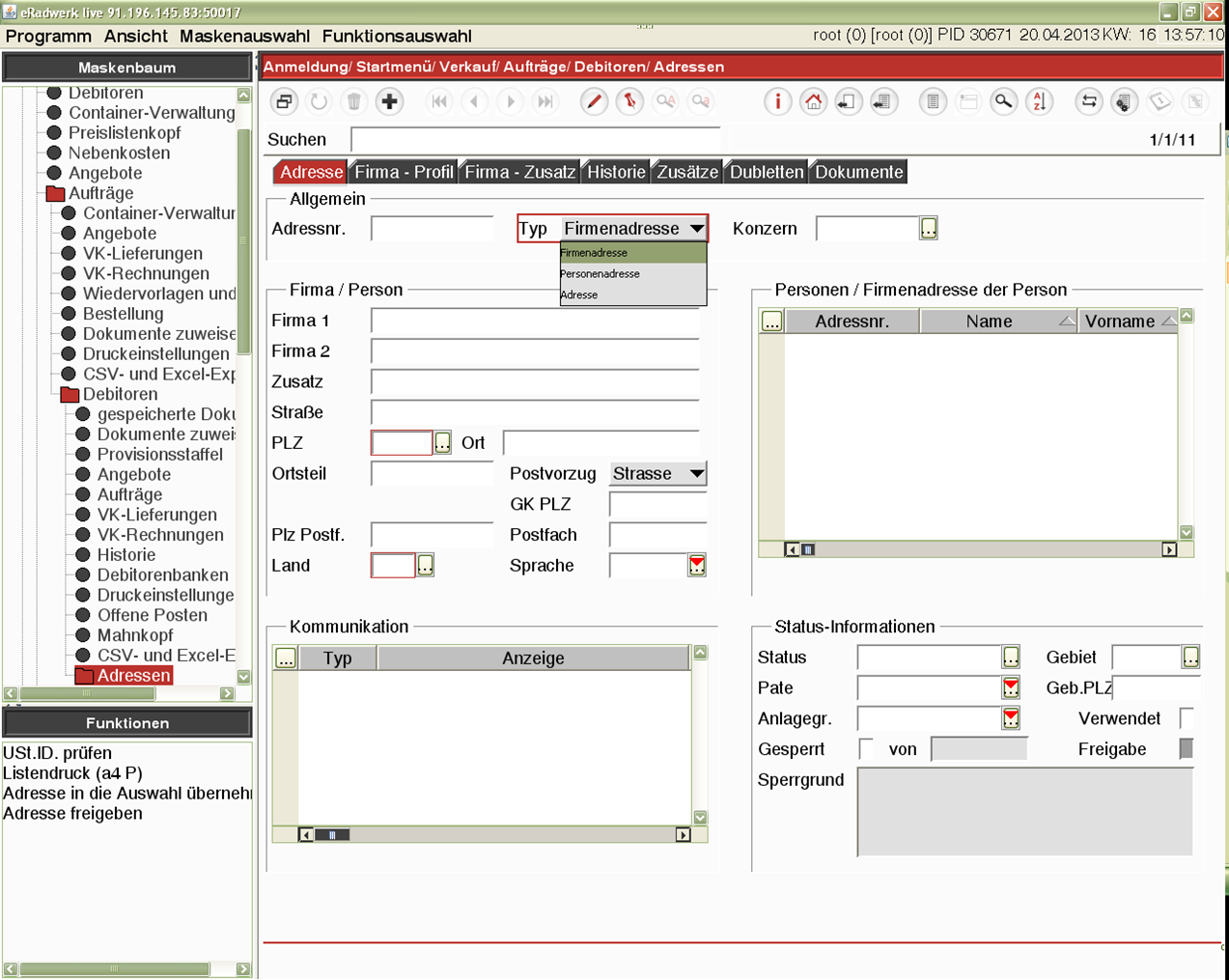Toggle the Freigabe checkbox
The height and width of the screenshot is (980, 1229).
pos(1187,749)
